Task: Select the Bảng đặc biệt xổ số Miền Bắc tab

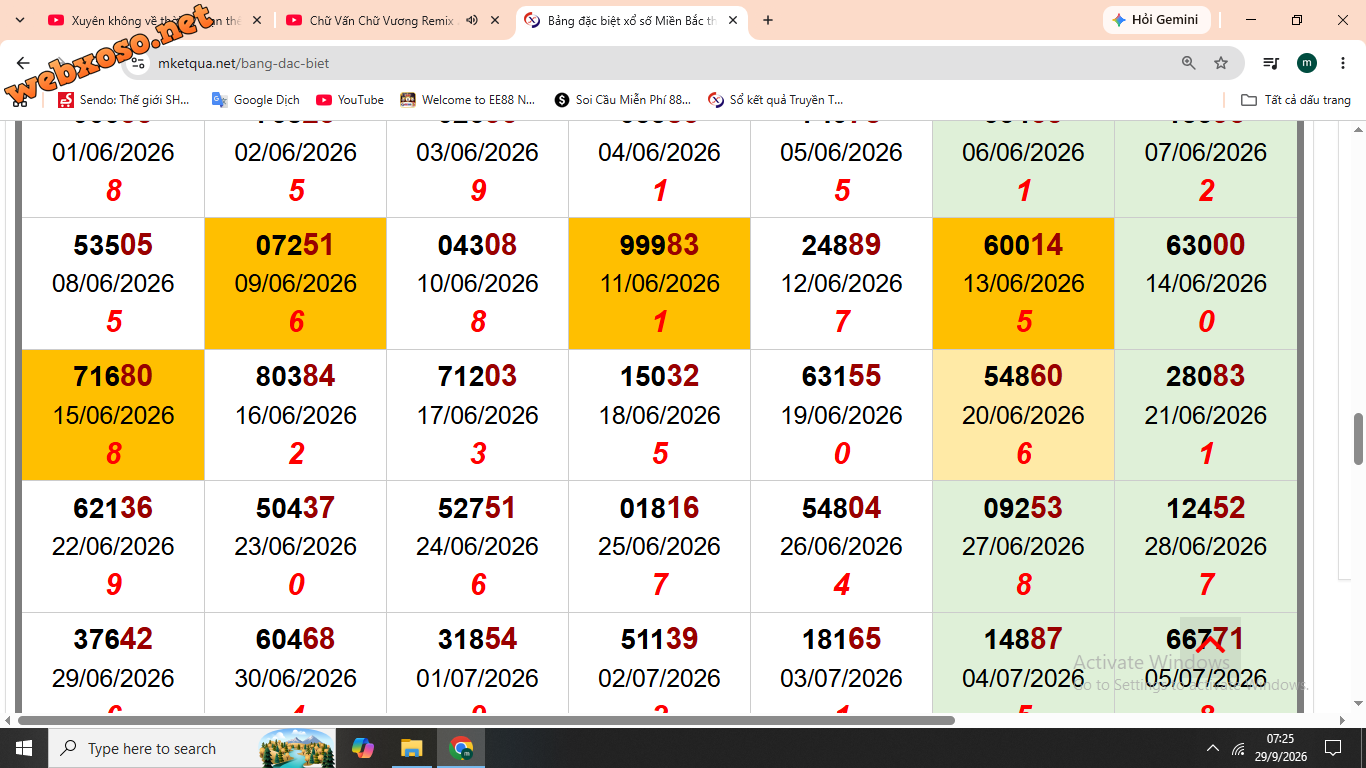Action: tap(632, 20)
